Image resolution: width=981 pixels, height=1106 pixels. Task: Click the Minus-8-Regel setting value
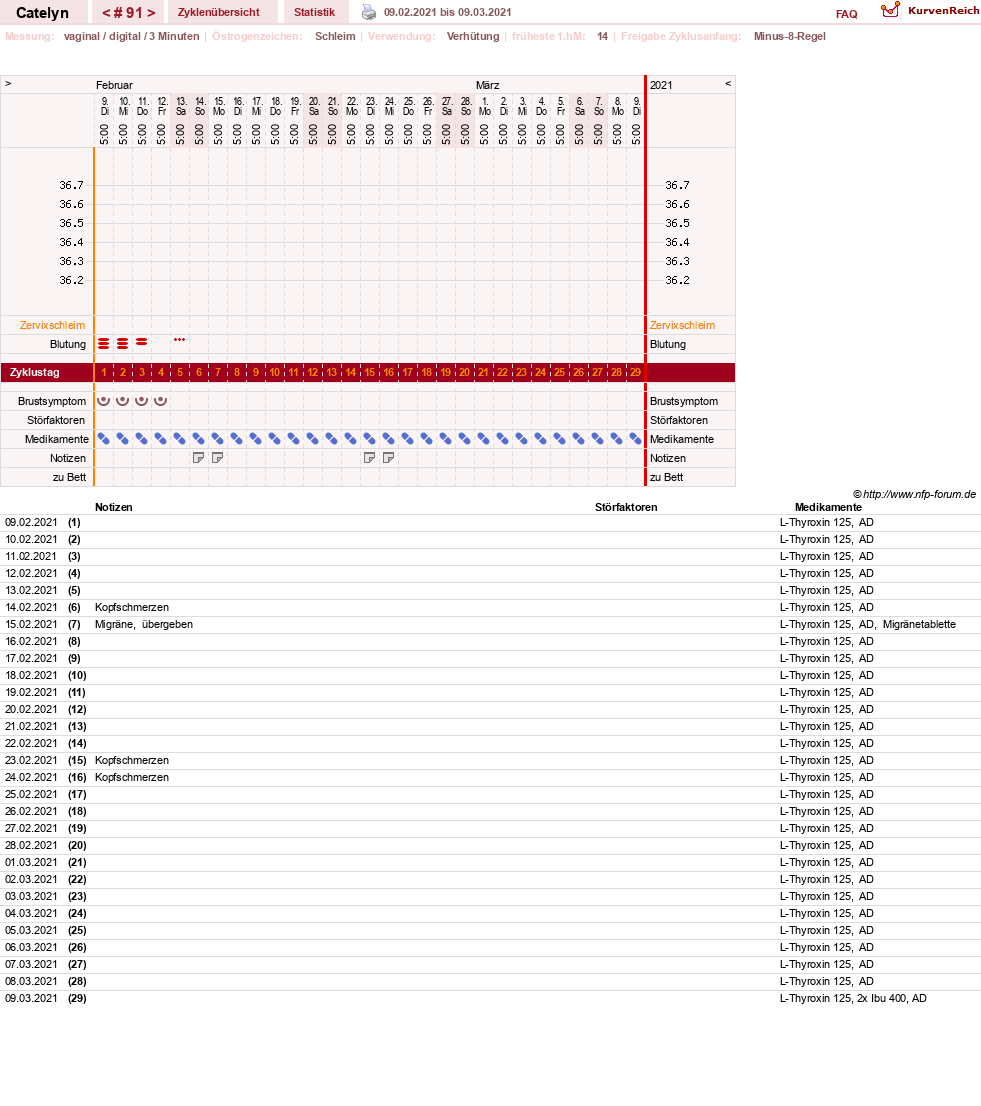[790, 36]
